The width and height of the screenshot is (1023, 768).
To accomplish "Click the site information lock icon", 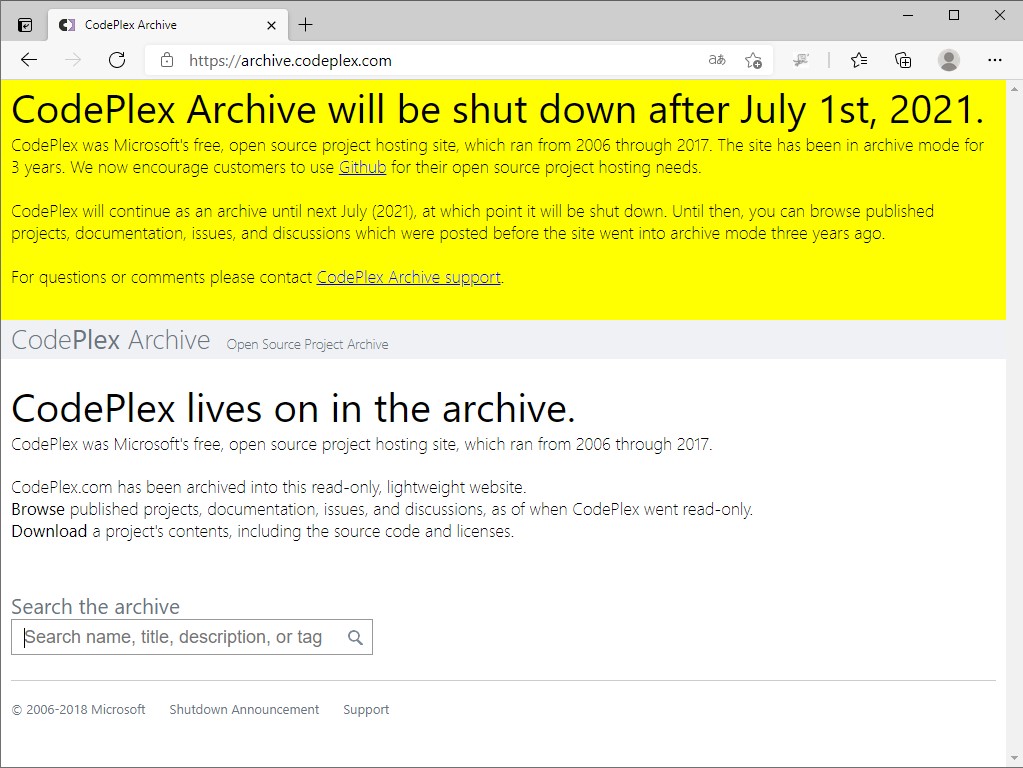I will click(x=166, y=60).
